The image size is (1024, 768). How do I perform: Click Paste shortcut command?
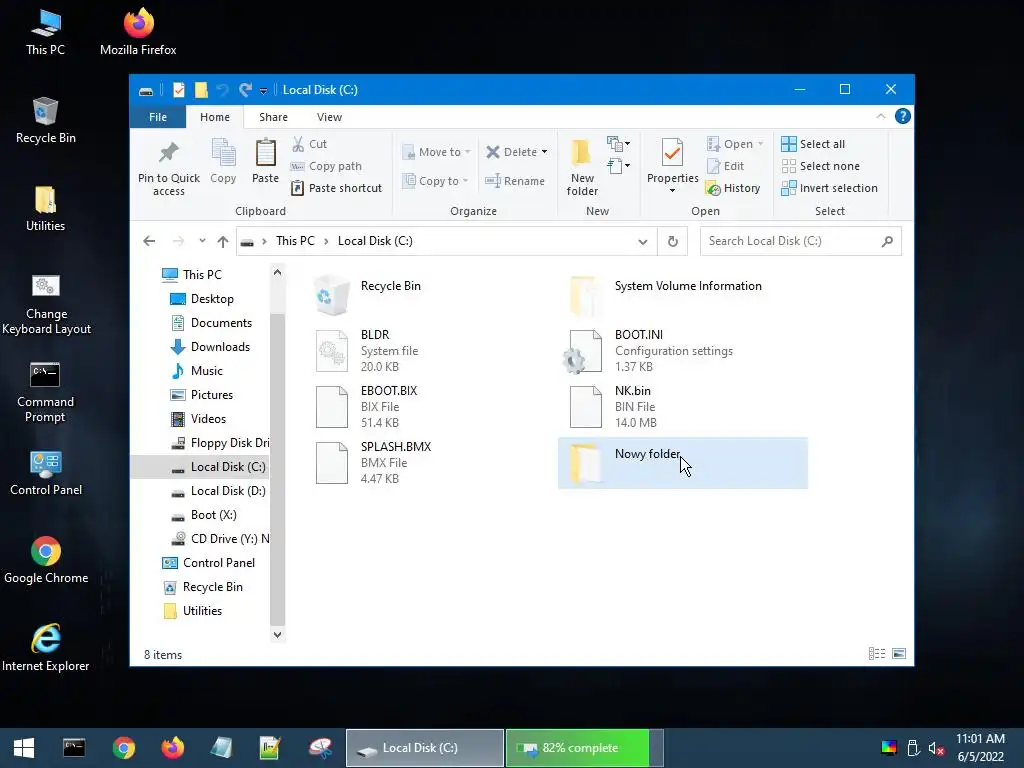[x=336, y=188]
